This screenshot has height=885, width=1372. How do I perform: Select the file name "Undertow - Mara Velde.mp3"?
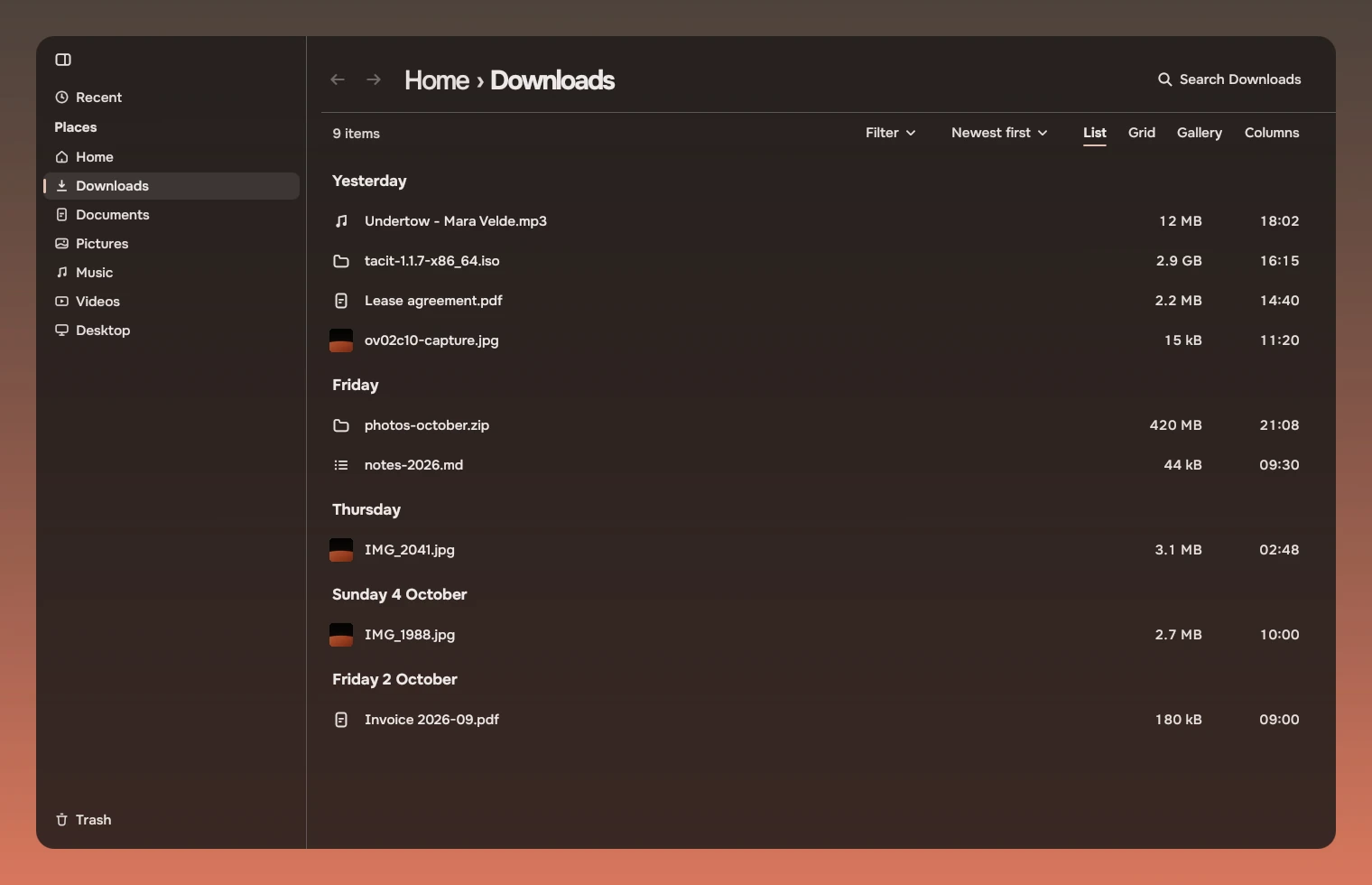tap(456, 221)
